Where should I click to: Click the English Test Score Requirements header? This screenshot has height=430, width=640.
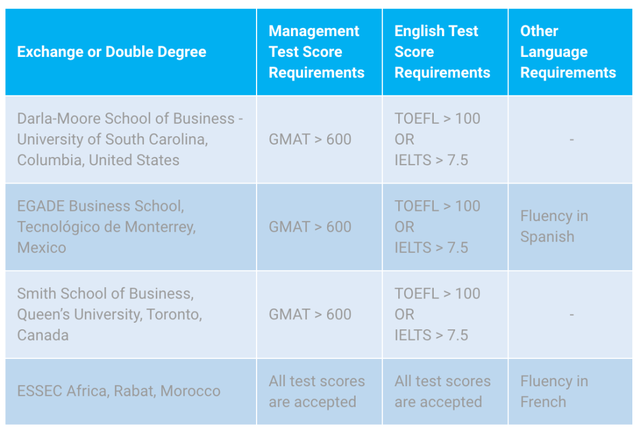tap(445, 52)
